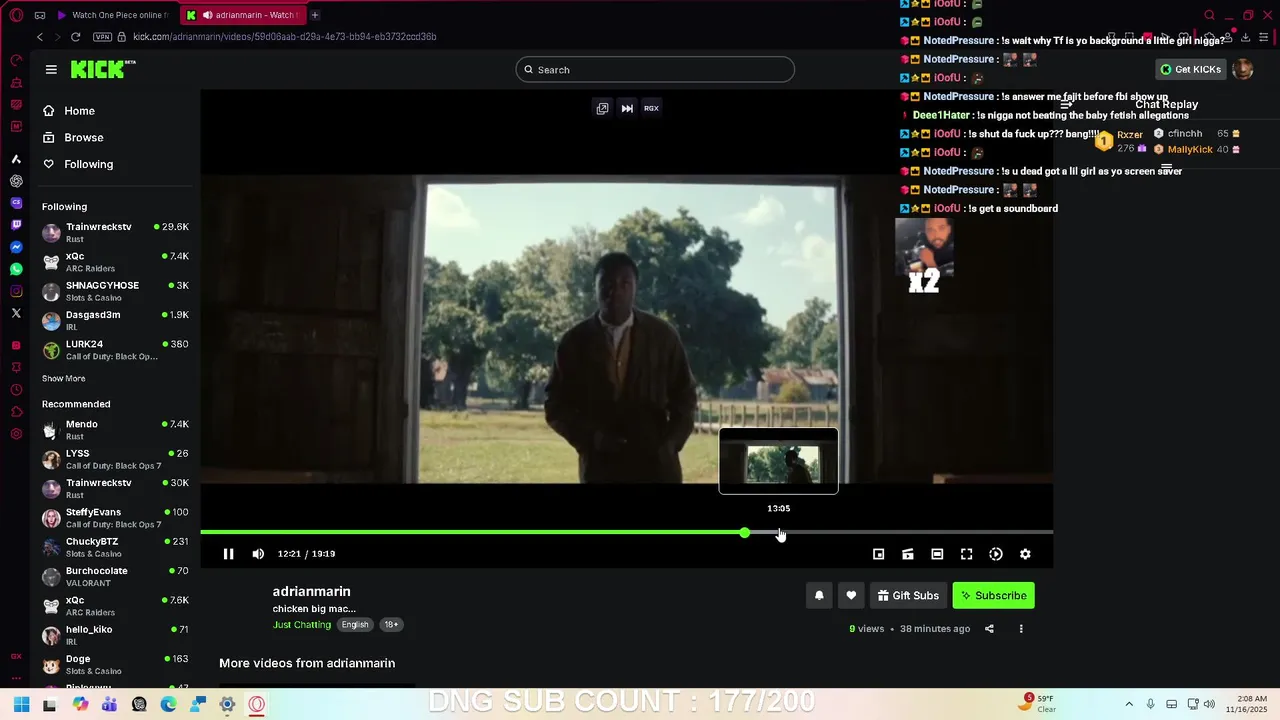The image size is (1280, 720).
Task: Switch to Watch One Piece tab
Action: 112,15
